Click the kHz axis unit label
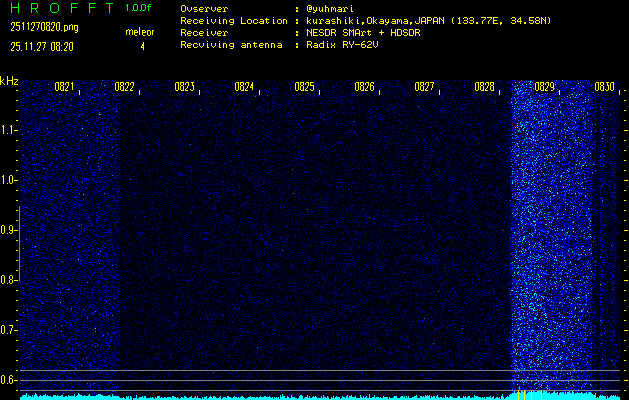The image size is (629, 400). pos(9,81)
